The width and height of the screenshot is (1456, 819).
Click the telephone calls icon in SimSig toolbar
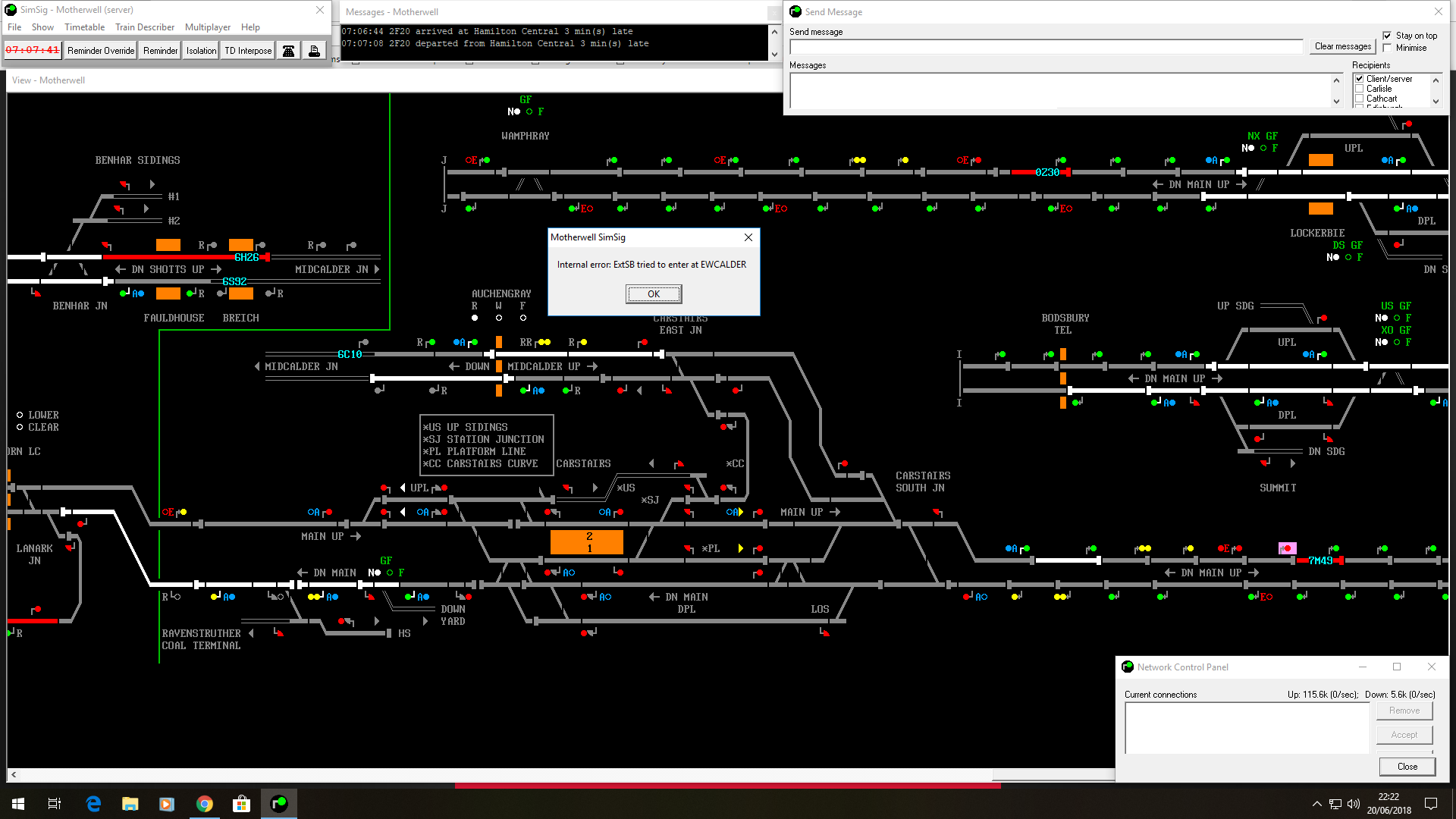[289, 51]
